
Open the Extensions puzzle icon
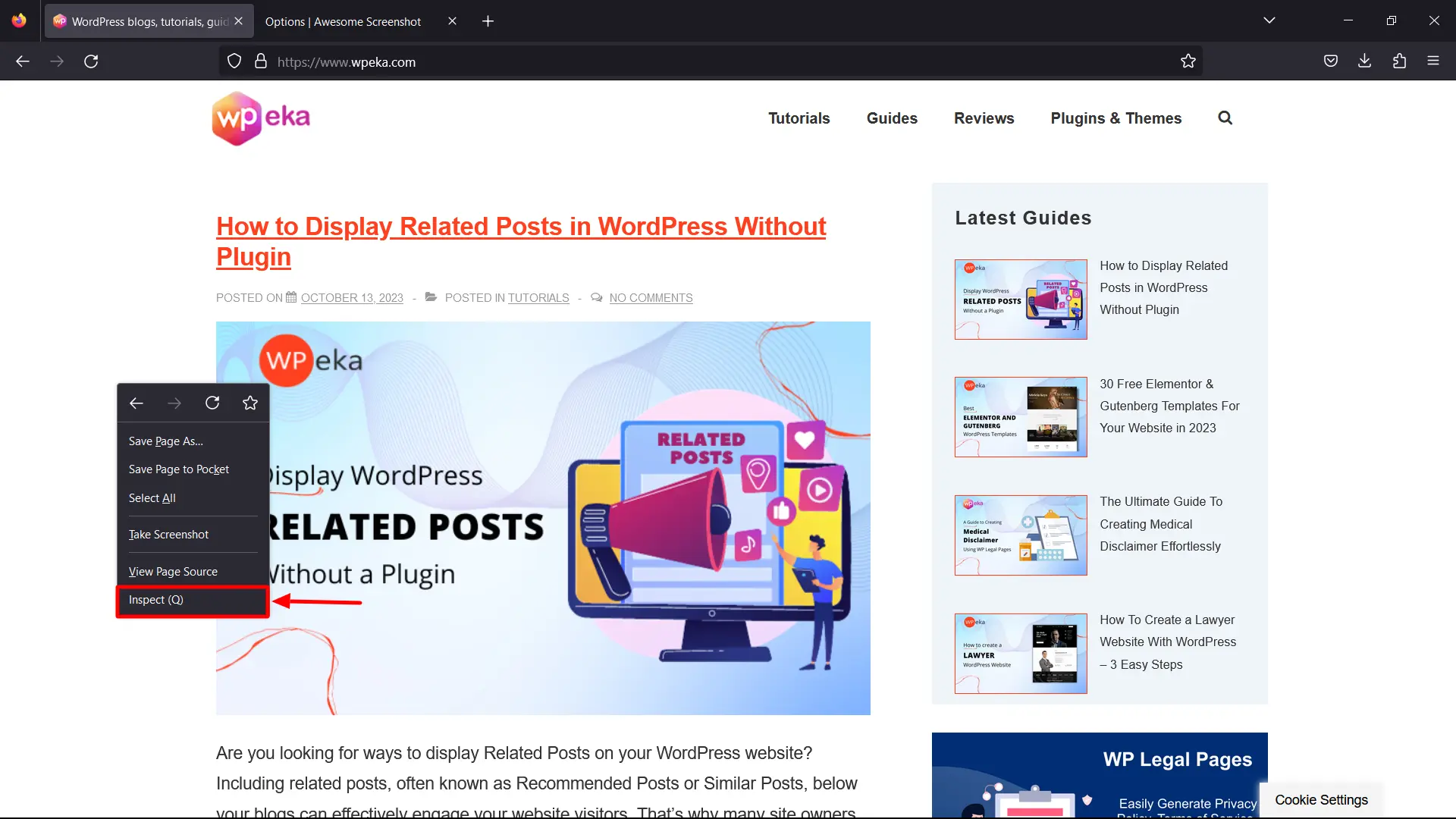[x=1399, y=61]
